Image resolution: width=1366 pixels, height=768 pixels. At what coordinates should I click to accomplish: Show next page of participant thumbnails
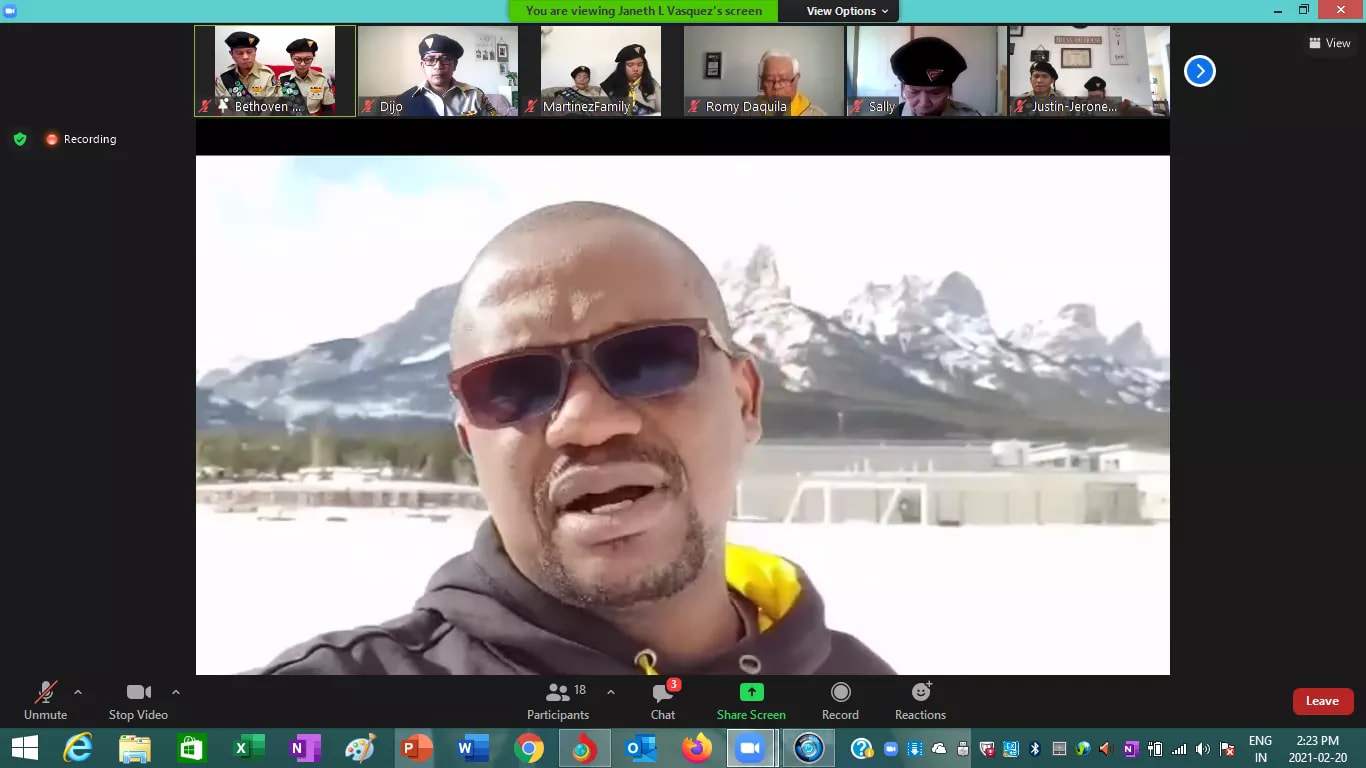point(1199,71)
